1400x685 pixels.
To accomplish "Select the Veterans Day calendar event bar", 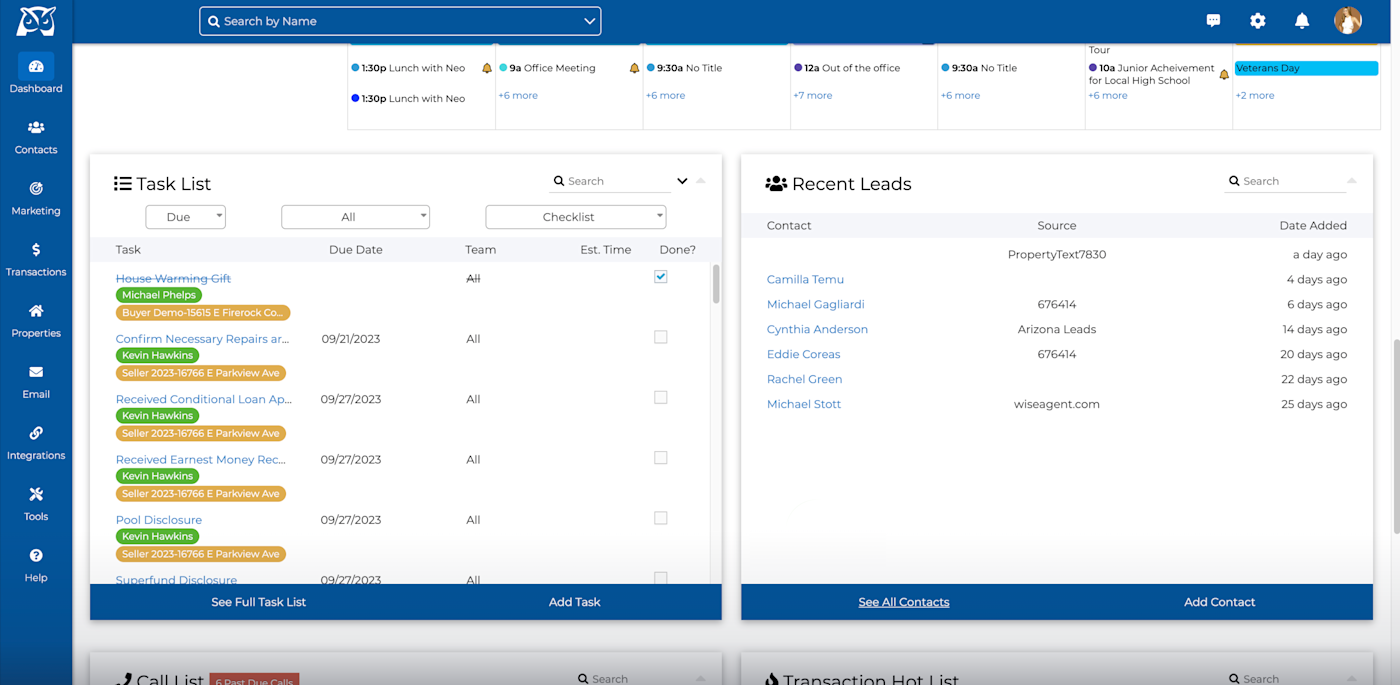I will click(x=1306, y=68).
